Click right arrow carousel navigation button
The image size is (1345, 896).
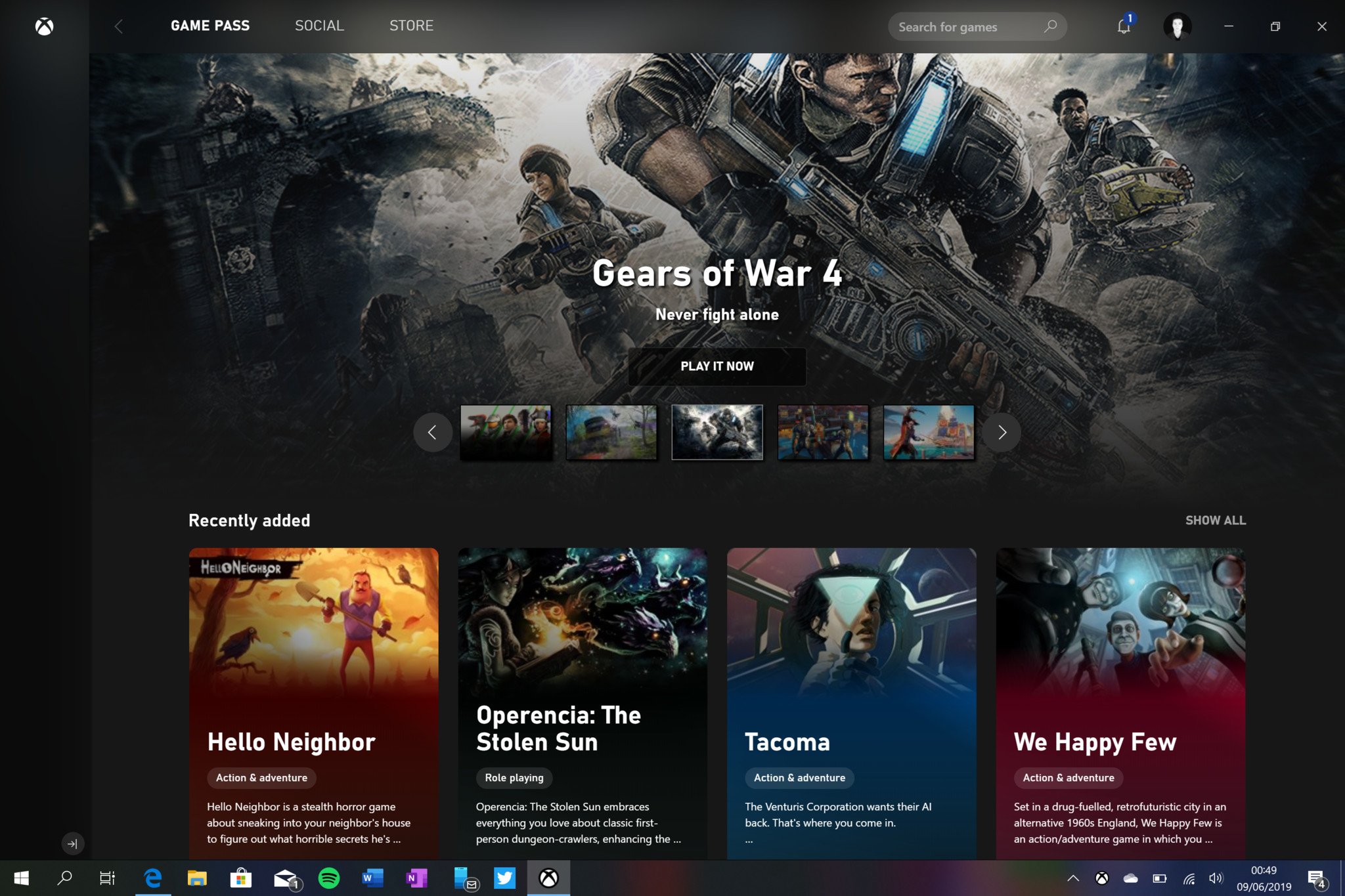tap(1002, 432)
